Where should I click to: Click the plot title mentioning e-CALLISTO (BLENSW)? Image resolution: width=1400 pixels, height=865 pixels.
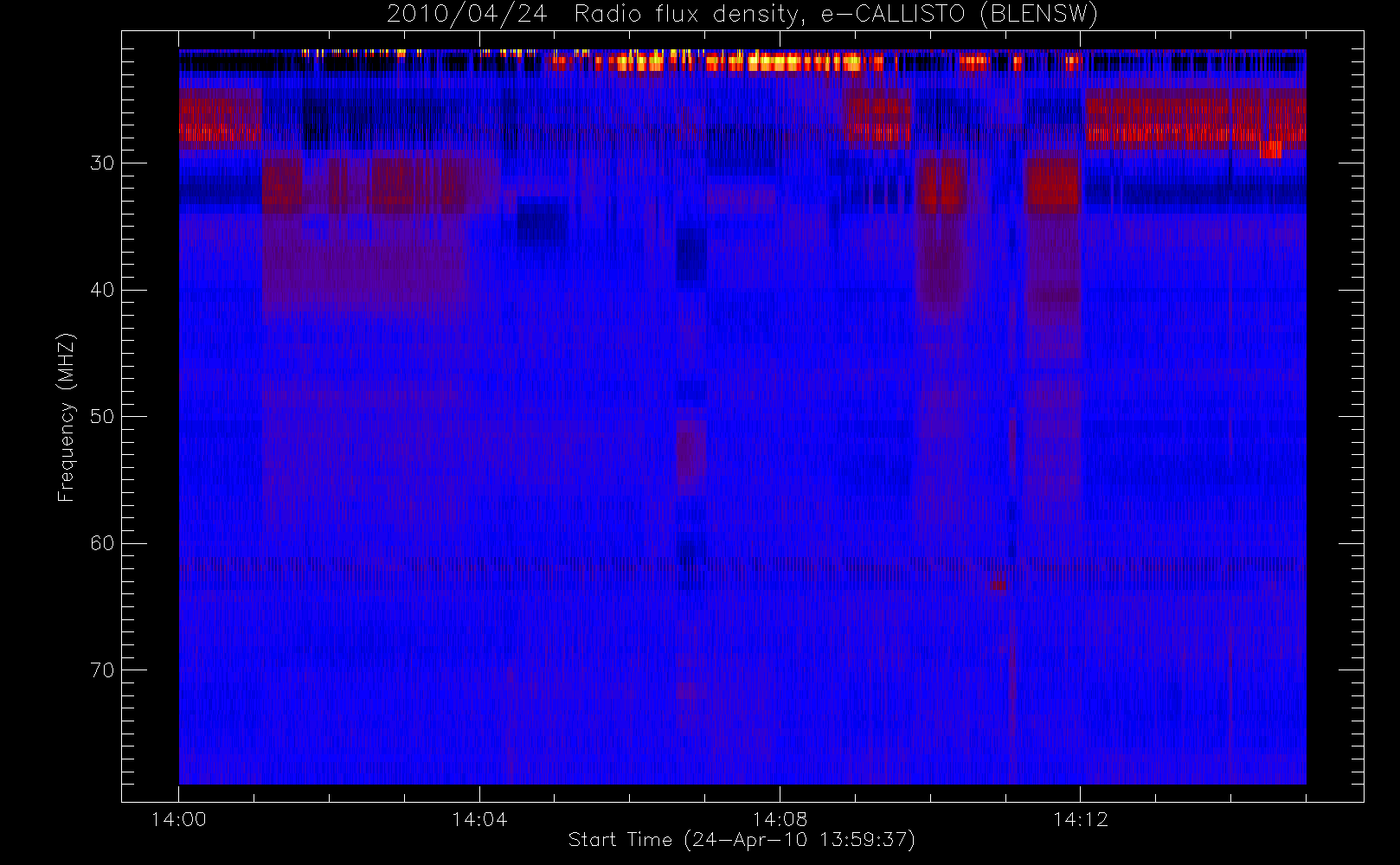(742, 15)
